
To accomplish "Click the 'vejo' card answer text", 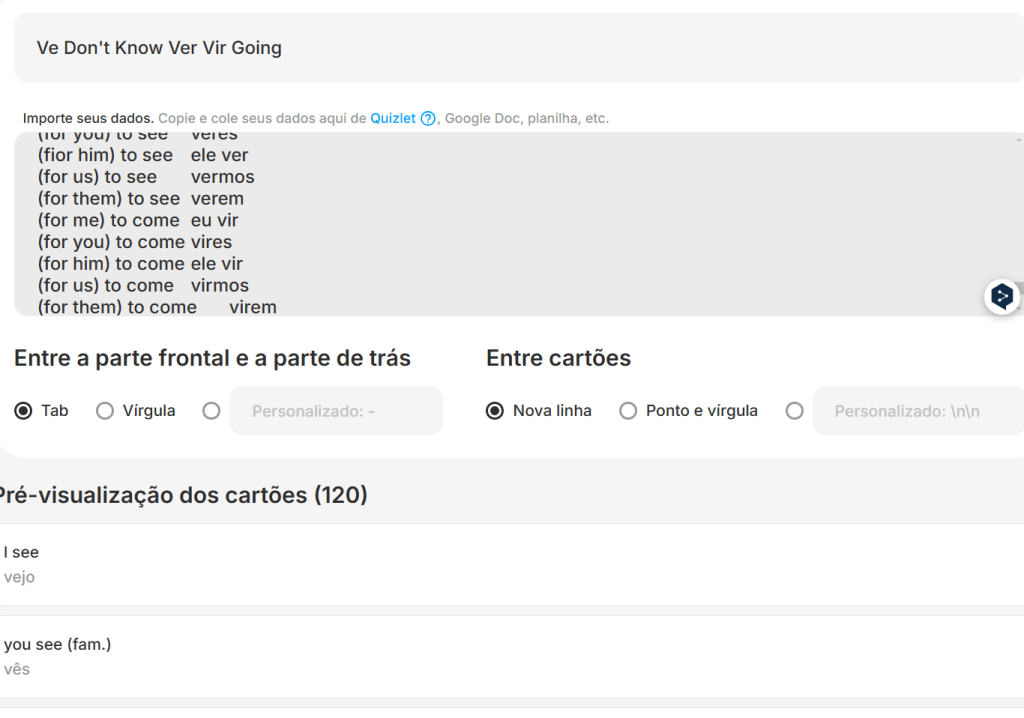I will (x=19, y=577).
